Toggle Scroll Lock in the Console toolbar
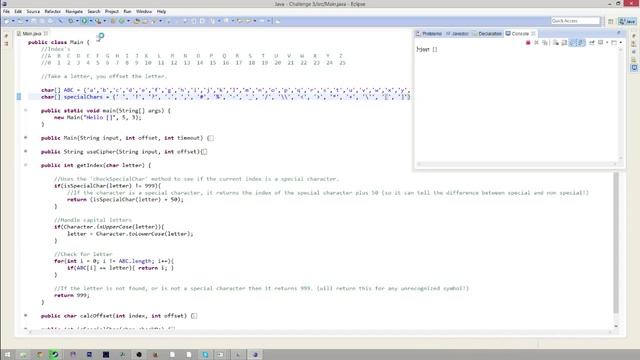 tap(564, 42)
